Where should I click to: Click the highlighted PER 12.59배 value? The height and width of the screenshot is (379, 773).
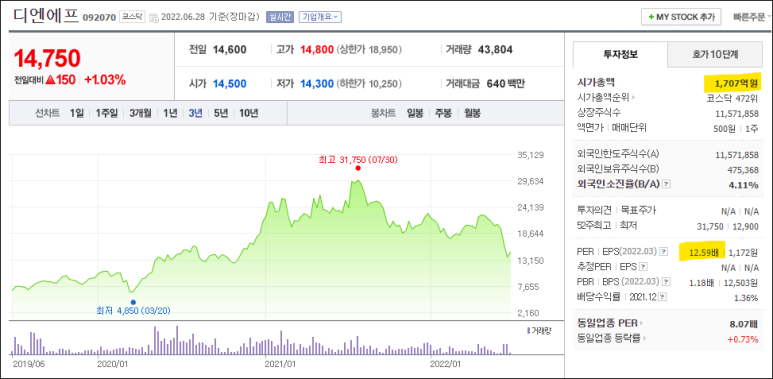pos(703,252)
